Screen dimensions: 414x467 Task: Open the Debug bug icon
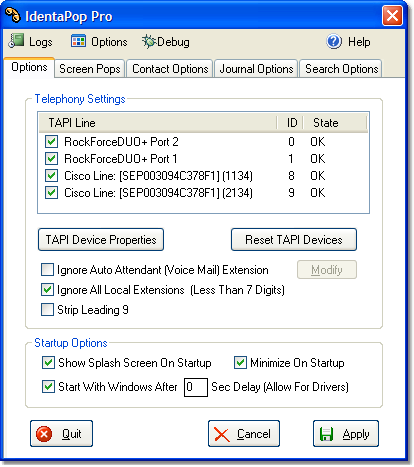coord(149,41)
